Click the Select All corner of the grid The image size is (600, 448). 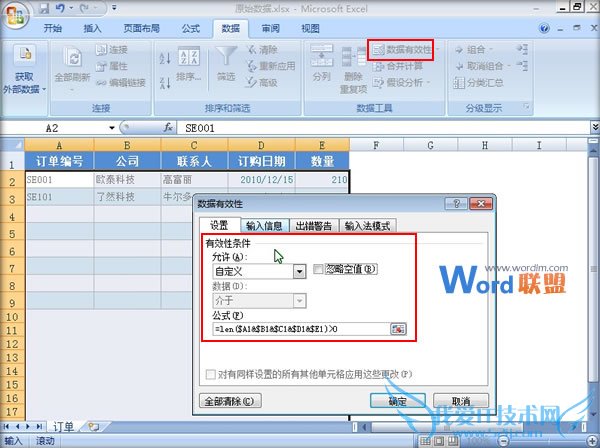tap(12, 145)
